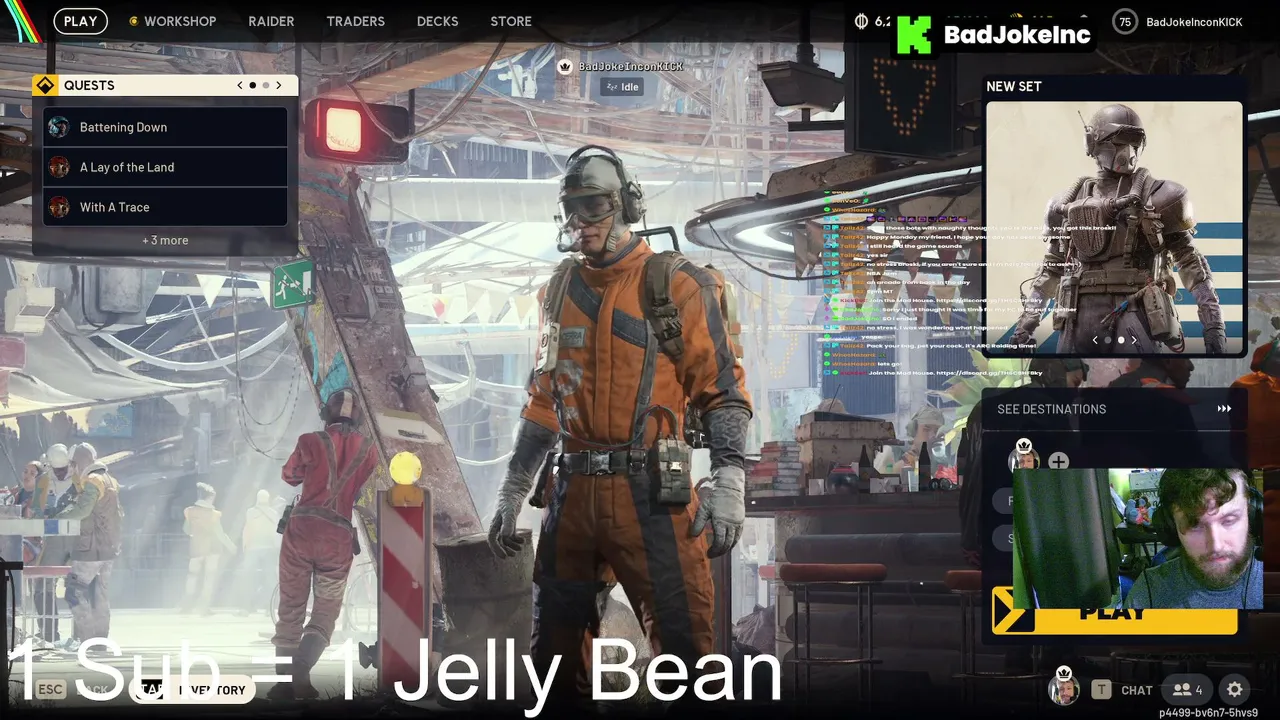This screenshot has width=1280, height=720.
Task: Open the A Lay of the Land quest
Action: tap(166, 167)
